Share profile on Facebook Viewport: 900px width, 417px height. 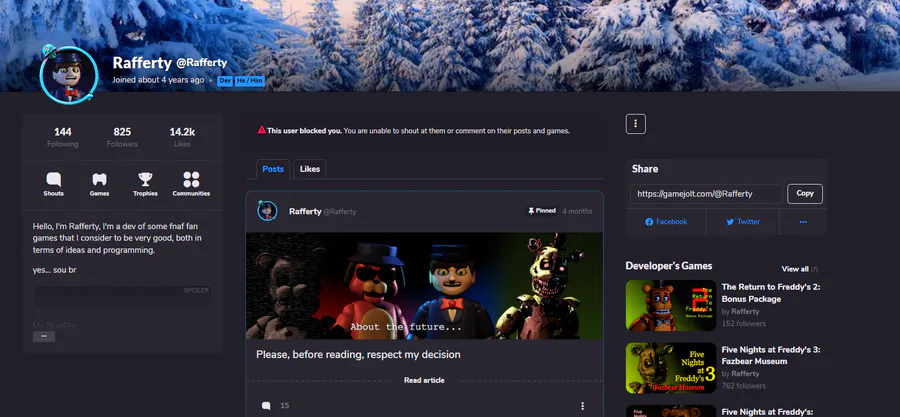click(666, 222)
